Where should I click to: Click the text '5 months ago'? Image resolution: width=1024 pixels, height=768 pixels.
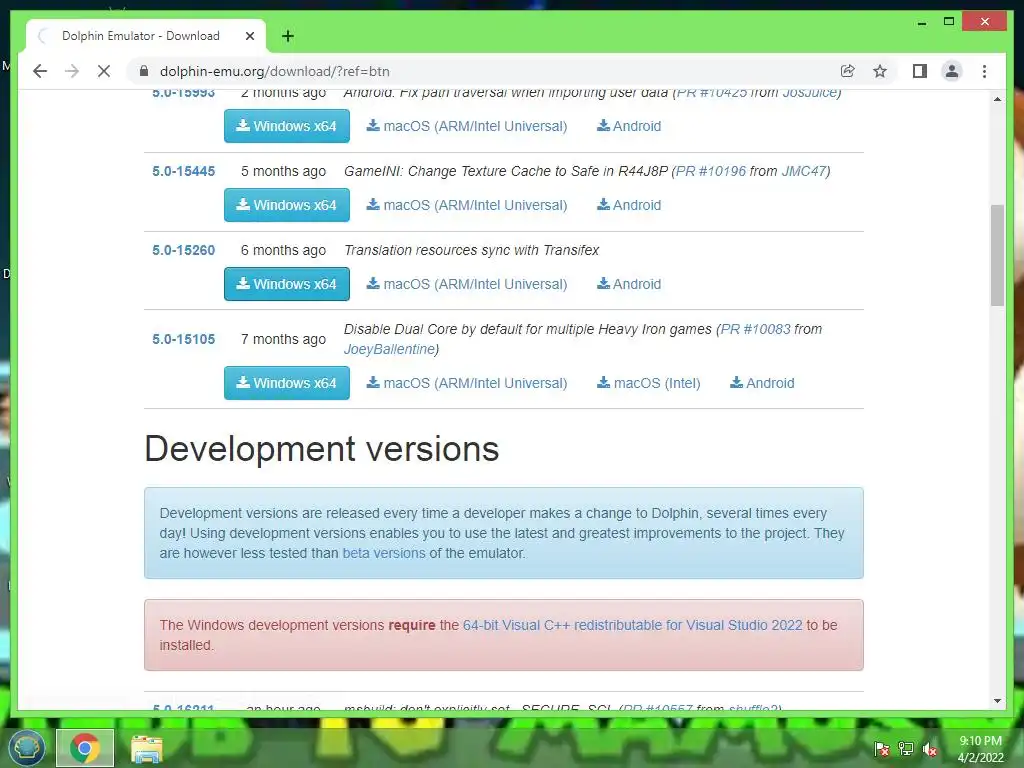(283, 171)
